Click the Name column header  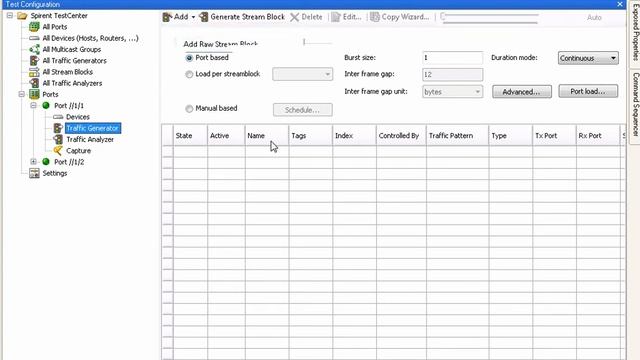click(267, 136)
